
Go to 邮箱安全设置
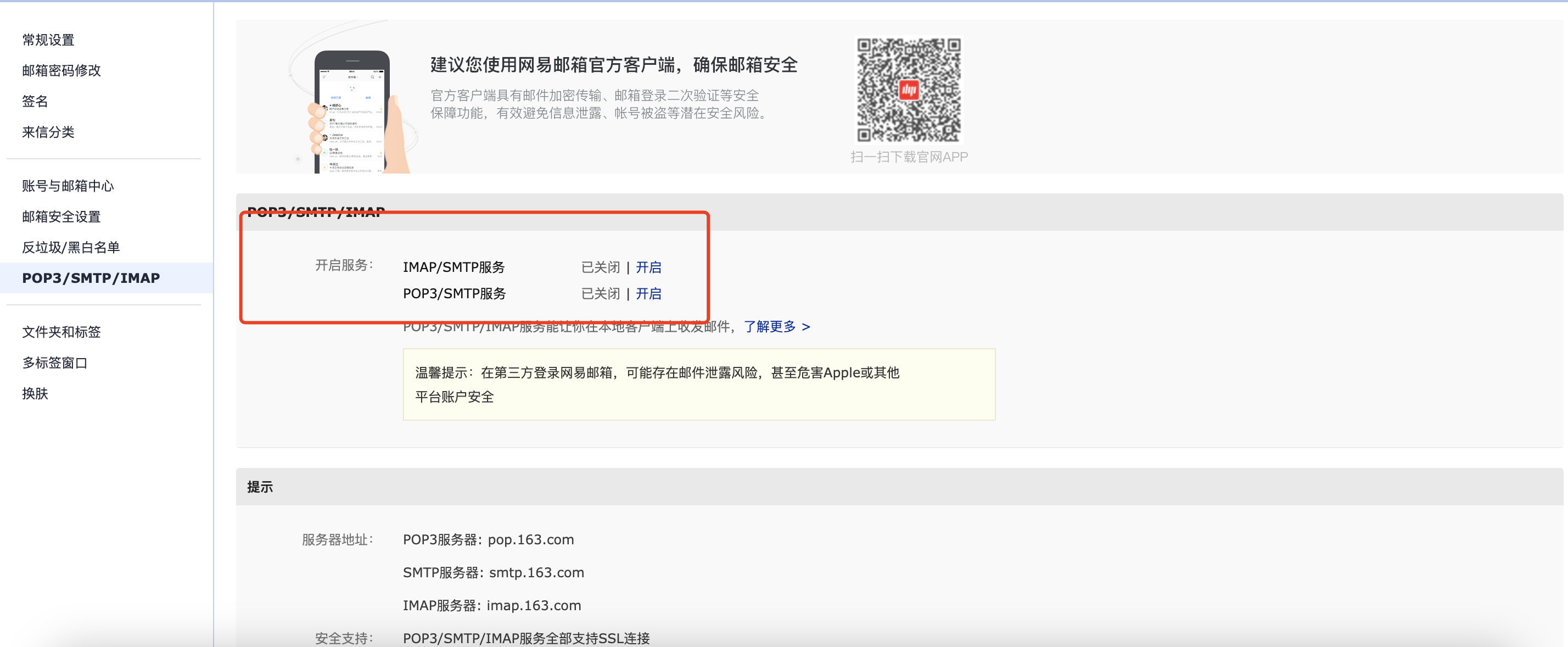[61, 217]
